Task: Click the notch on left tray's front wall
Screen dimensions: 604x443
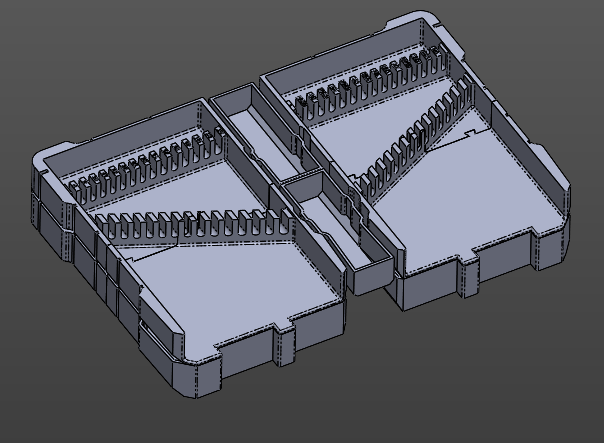Action: tap(286, 345)
